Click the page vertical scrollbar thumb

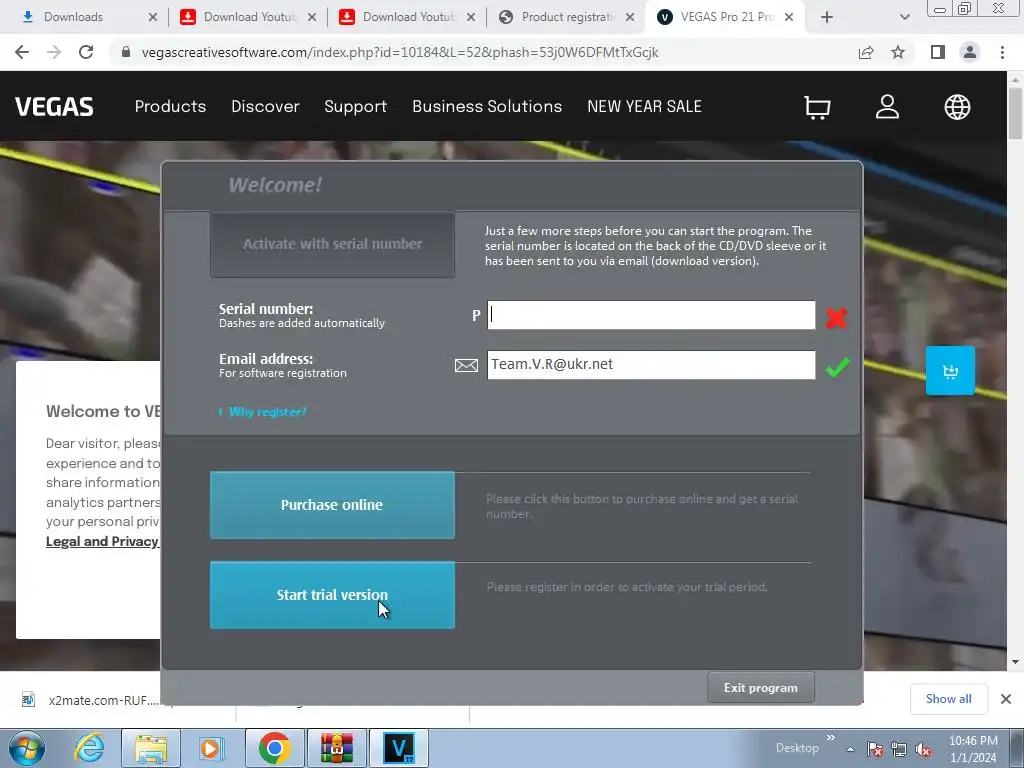(x=1015, y=112)
